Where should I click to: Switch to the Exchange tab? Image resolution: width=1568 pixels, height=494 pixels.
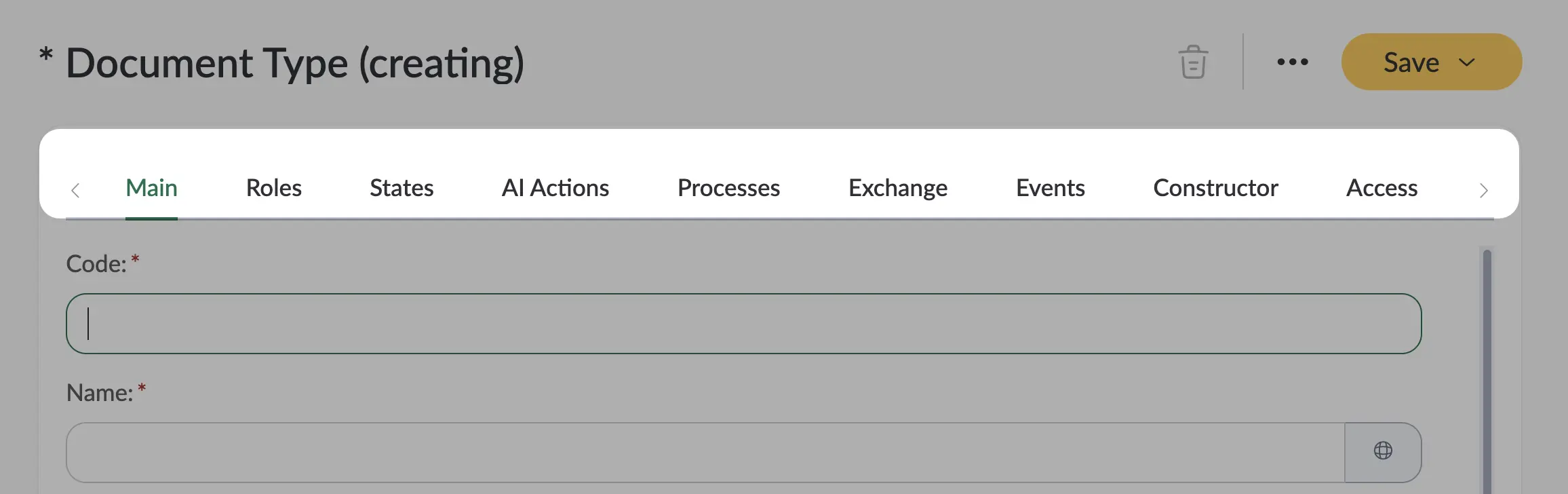[x=898, y=188]
